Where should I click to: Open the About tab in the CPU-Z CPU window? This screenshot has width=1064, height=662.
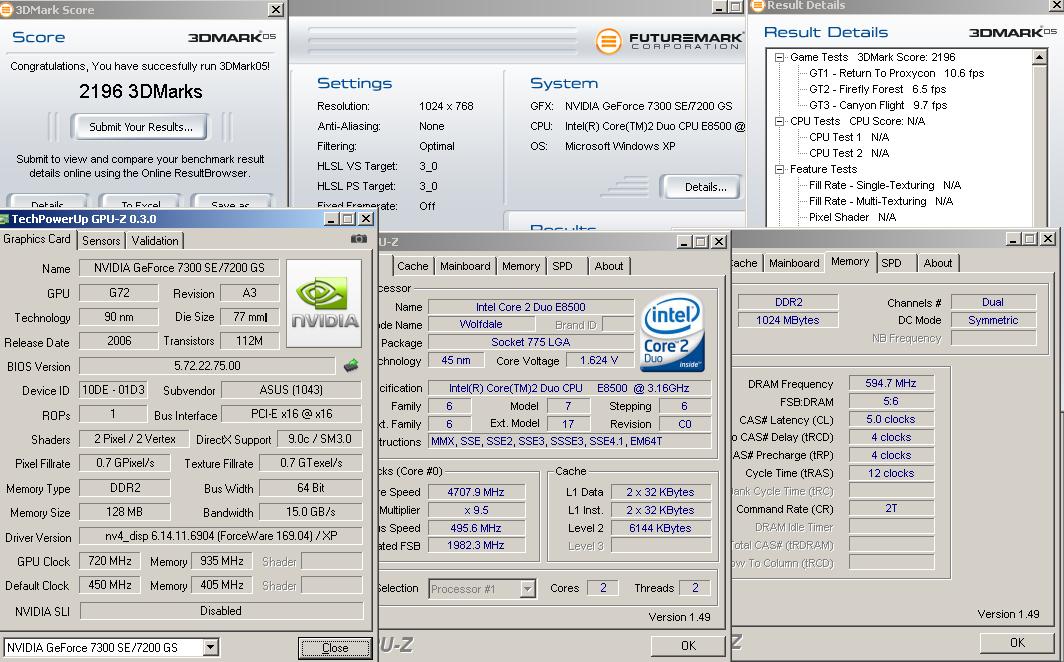[x=609, y=266]
